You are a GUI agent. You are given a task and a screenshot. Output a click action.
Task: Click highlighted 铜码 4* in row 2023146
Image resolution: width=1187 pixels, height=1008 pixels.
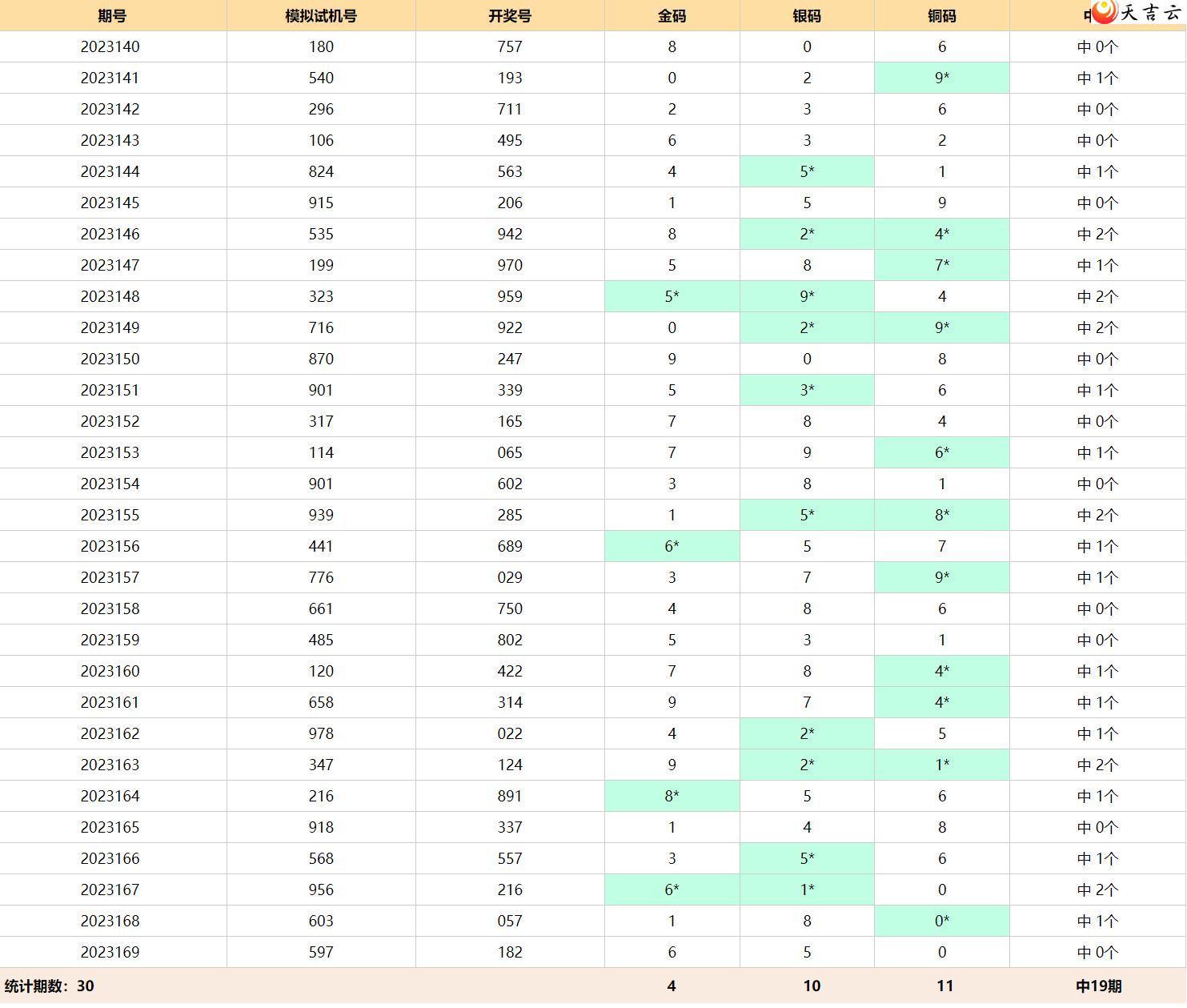(942, 235)
